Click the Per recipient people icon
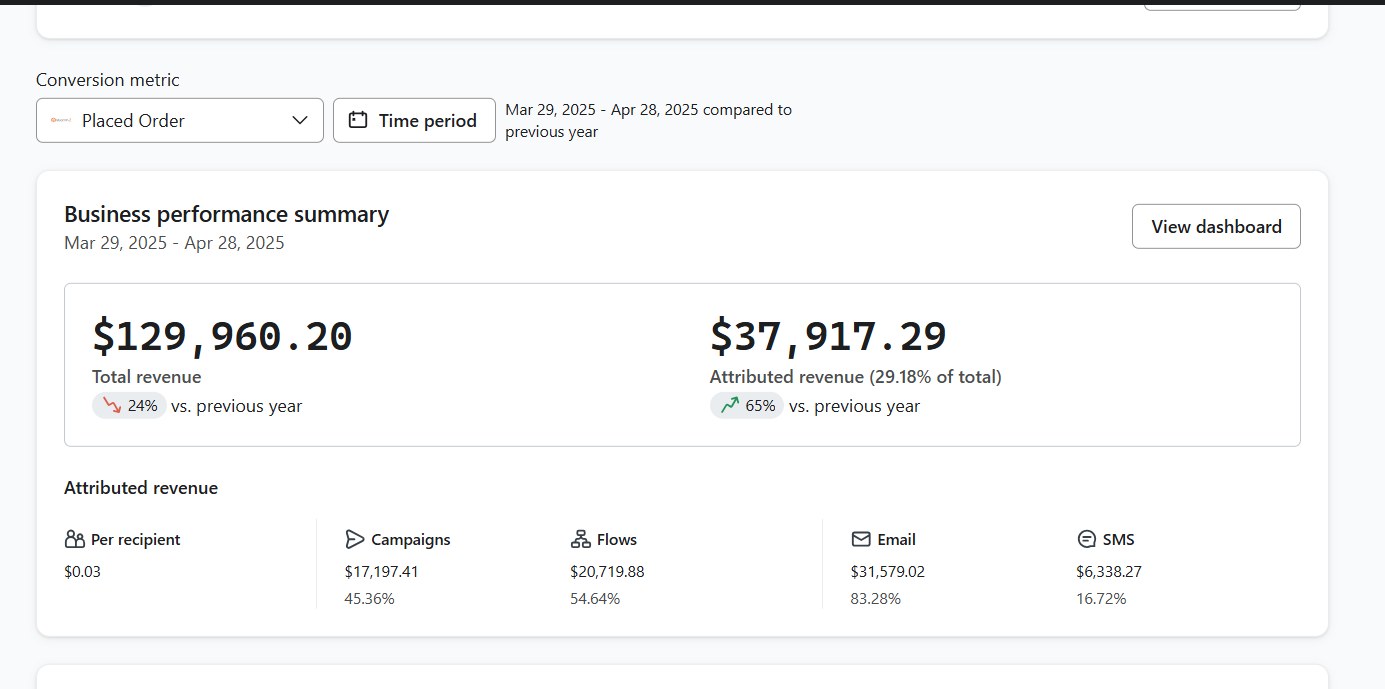1385x689 pixels. (75, 540)
